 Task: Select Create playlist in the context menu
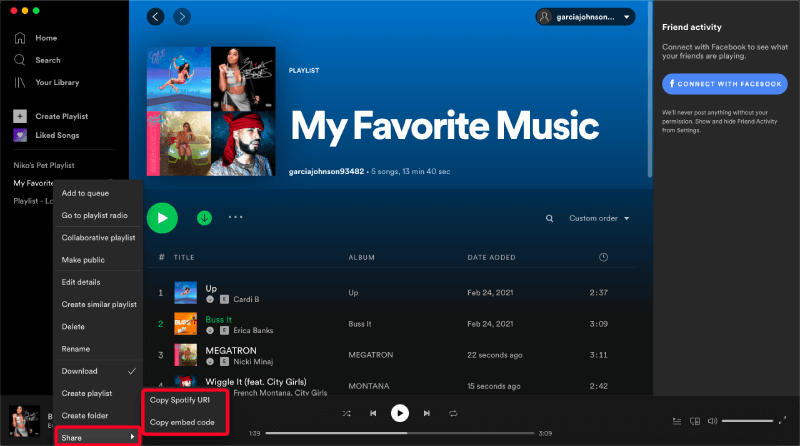point(97,393)
